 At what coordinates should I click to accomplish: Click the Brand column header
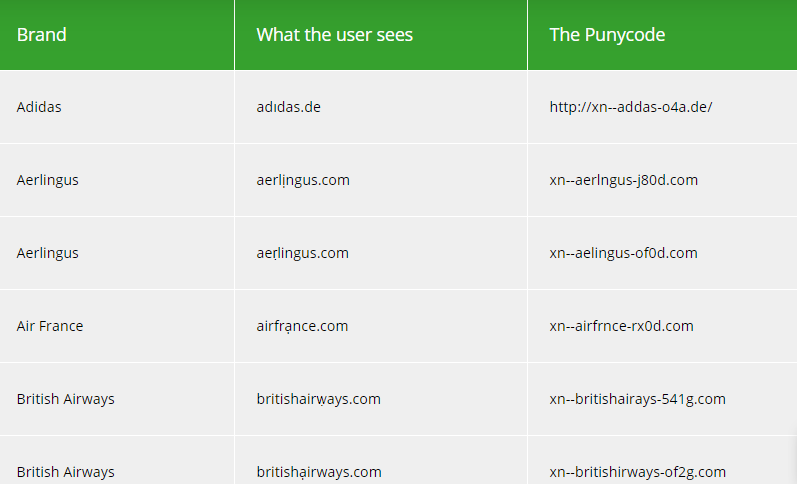41,35
